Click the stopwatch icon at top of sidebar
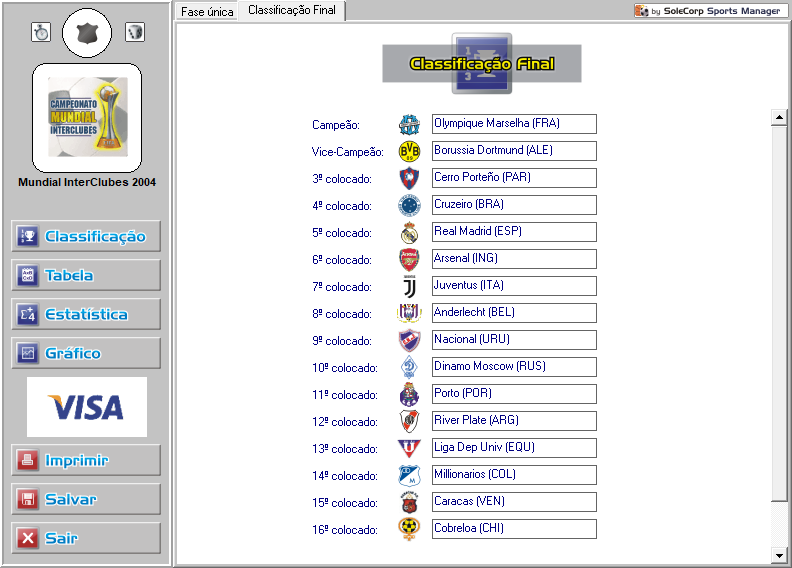792x568 pixels. [x=41, y=32]
